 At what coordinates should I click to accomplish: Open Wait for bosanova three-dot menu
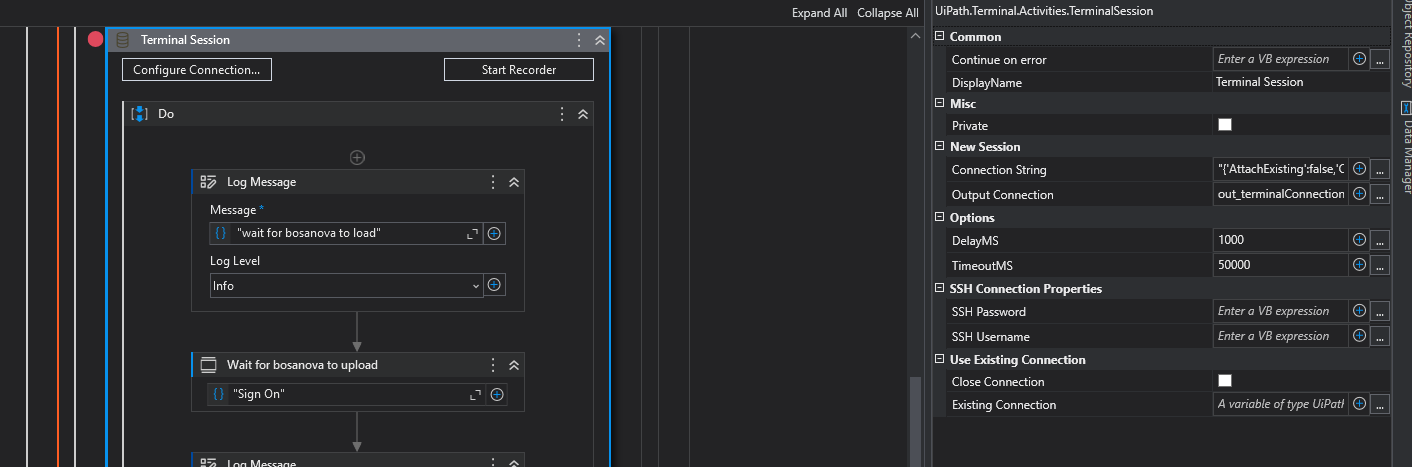point(493,365)
